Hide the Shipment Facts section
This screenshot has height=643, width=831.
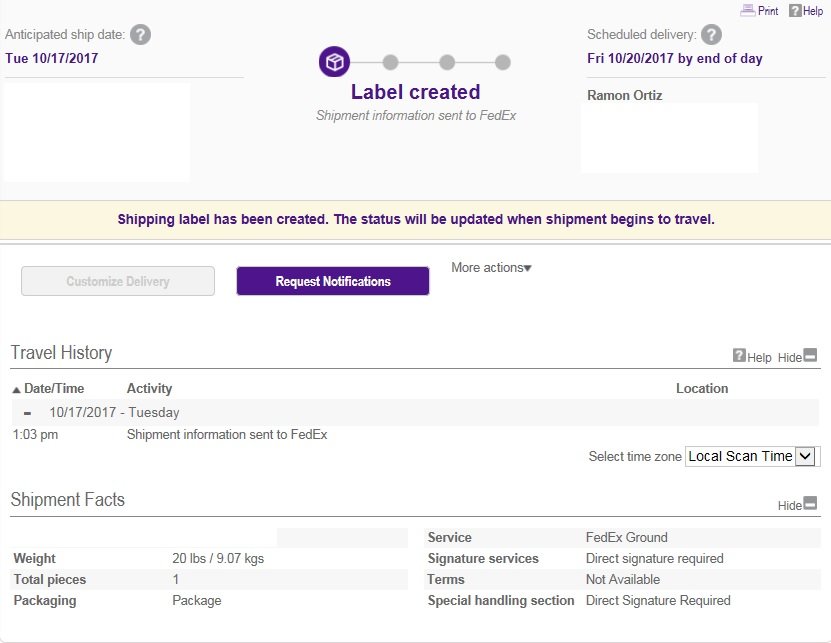point(797,505)
